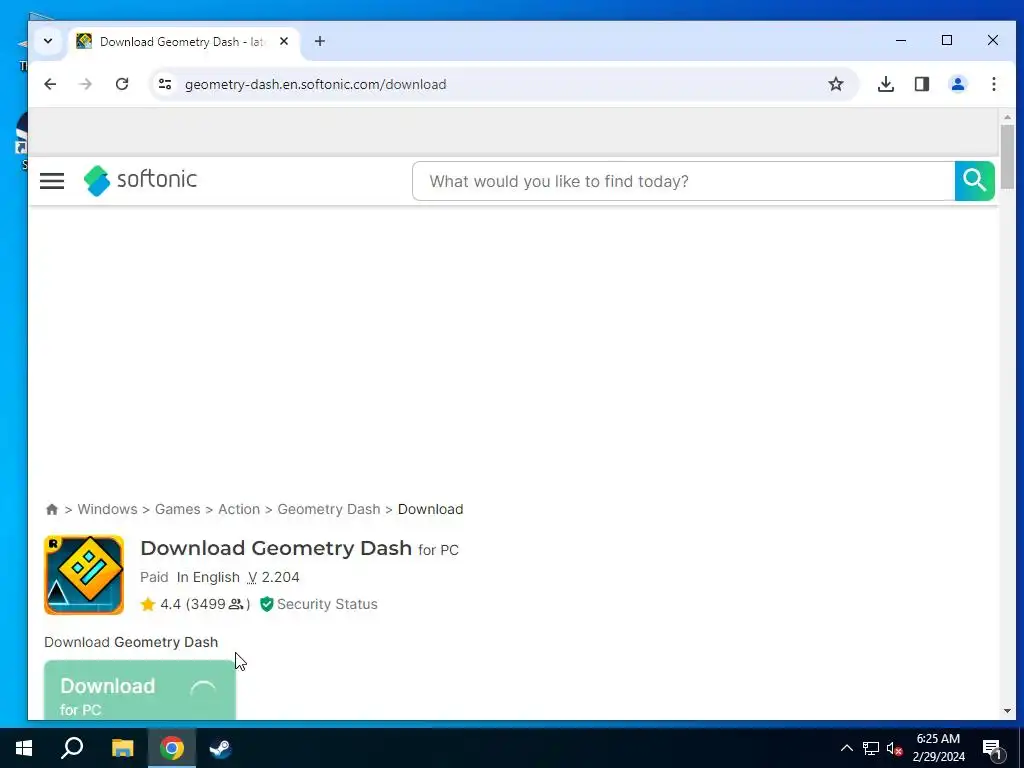Show hidden tray icons
The image size is (1024, 768).
pos(846,748)
